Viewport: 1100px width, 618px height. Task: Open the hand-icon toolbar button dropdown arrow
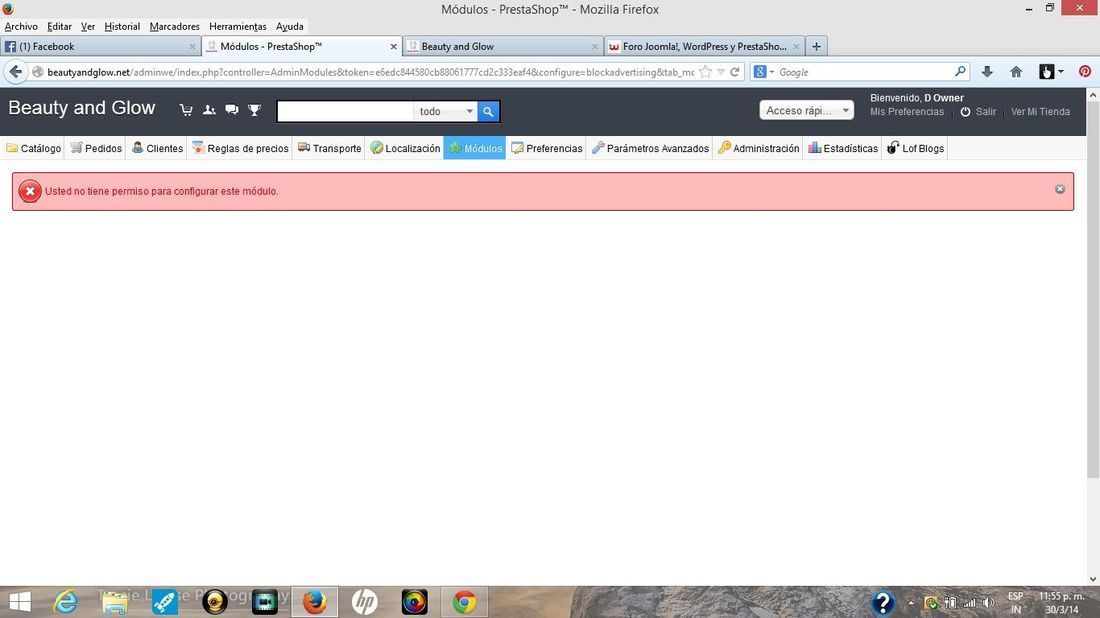[x=1061, y=72]
